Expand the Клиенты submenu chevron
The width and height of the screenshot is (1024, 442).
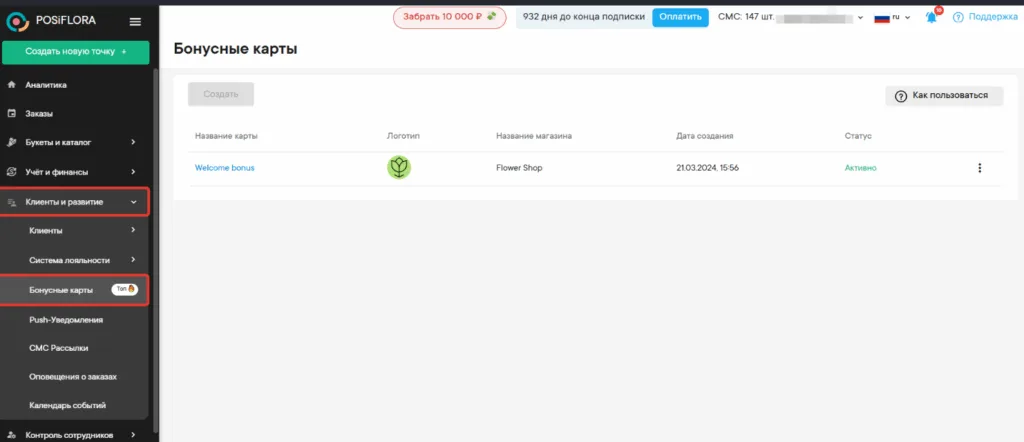(x=133, y=230)
